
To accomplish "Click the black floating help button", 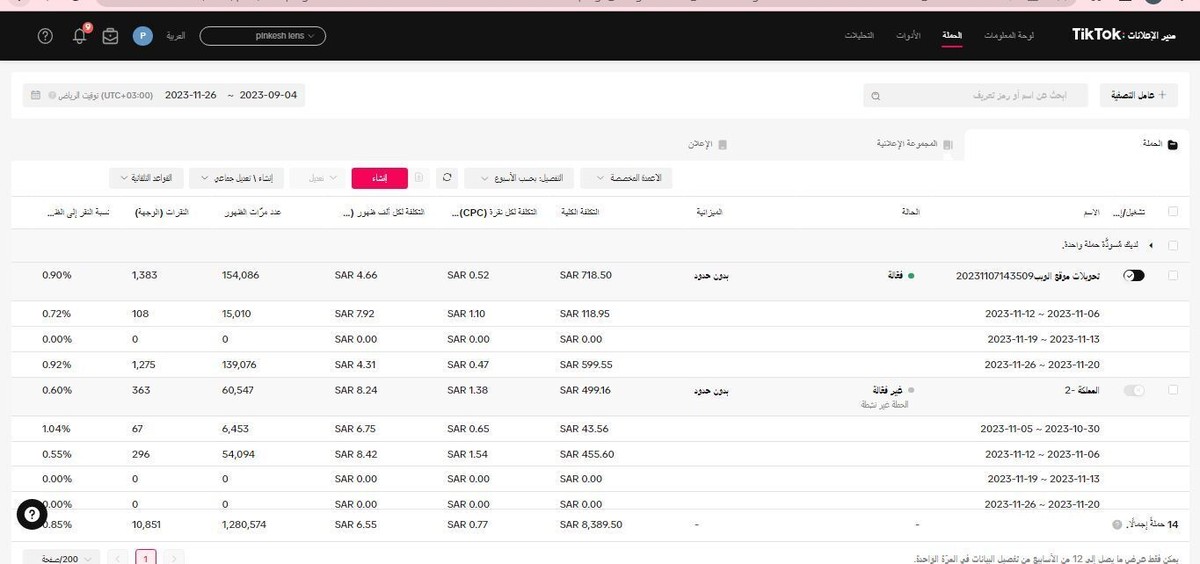I will (32, 514).
